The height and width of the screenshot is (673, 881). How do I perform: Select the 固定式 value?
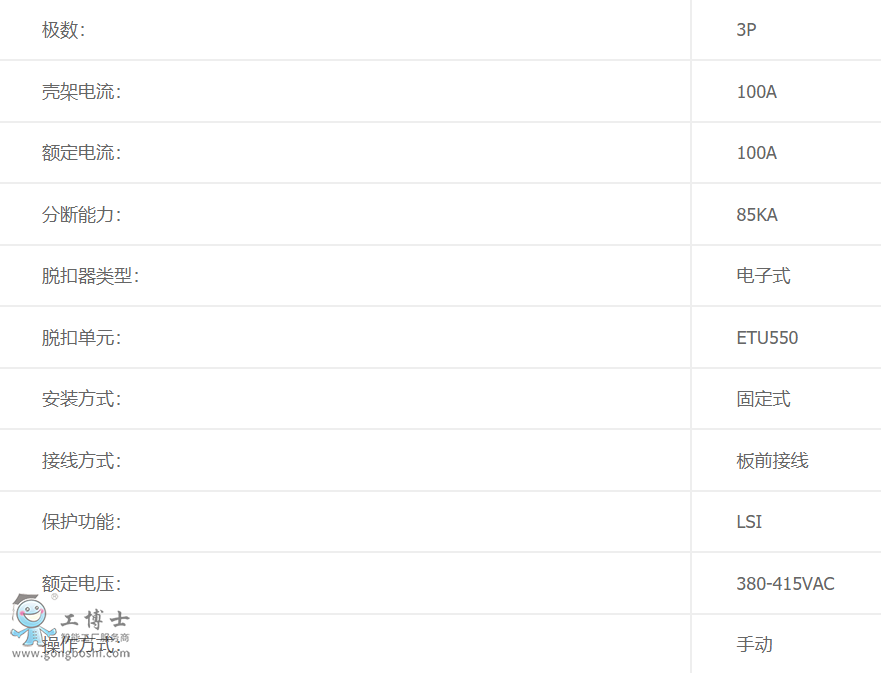coord(763,399)
